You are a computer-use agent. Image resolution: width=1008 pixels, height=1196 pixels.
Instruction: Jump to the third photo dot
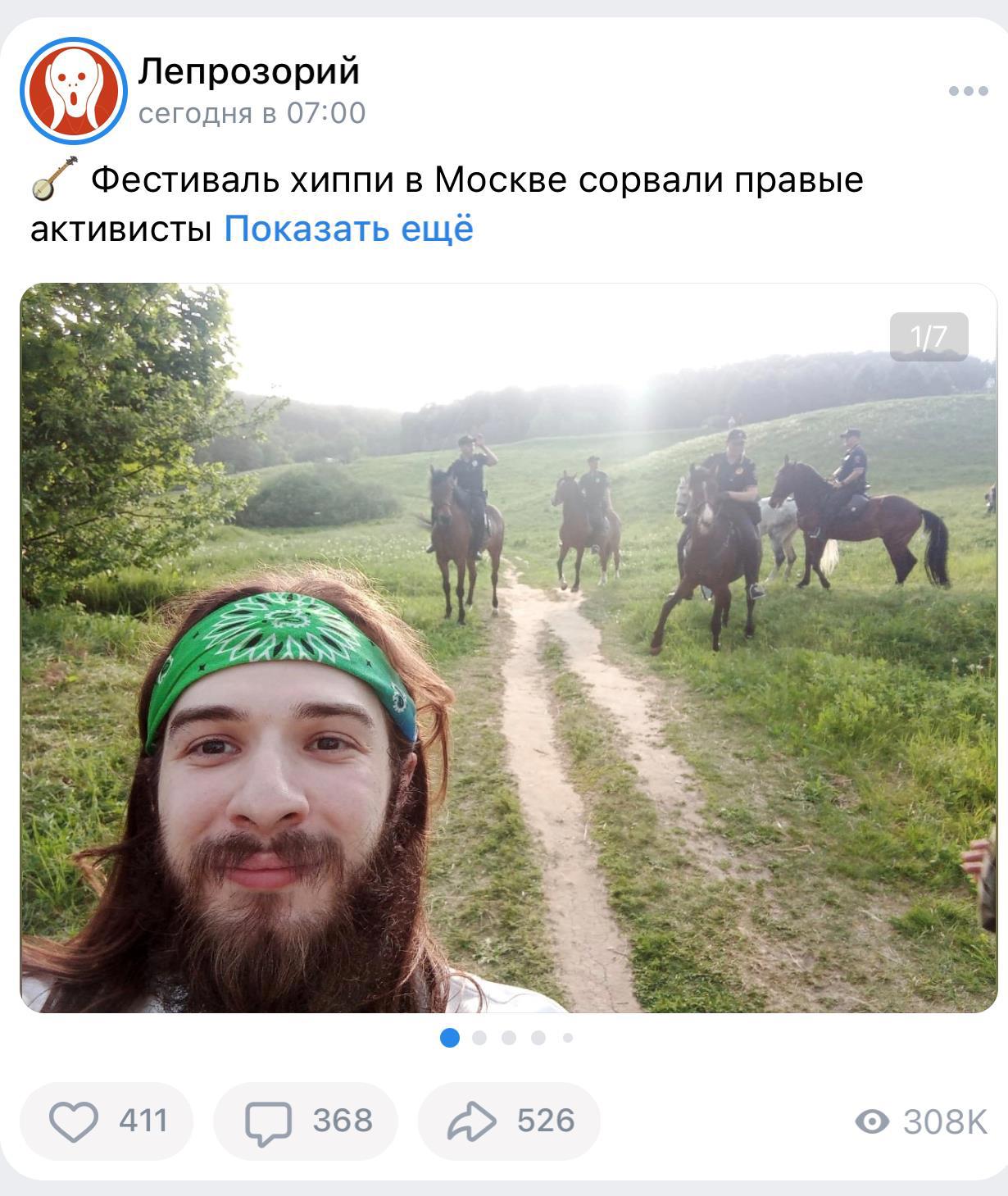(509, 1038)
